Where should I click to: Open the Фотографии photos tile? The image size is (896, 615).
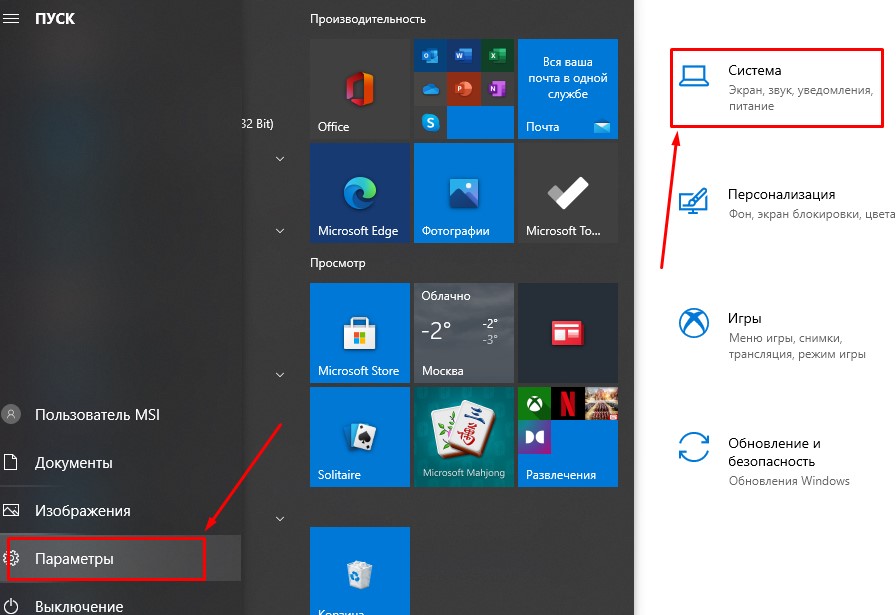[x=463, y=192]
